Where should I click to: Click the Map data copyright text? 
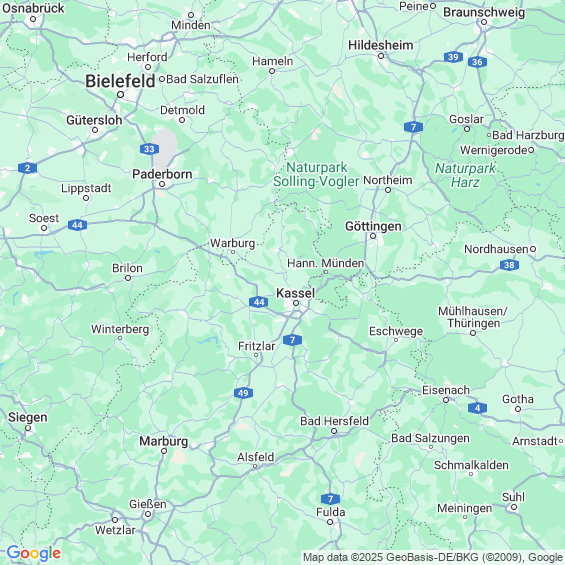click(433, 557)
